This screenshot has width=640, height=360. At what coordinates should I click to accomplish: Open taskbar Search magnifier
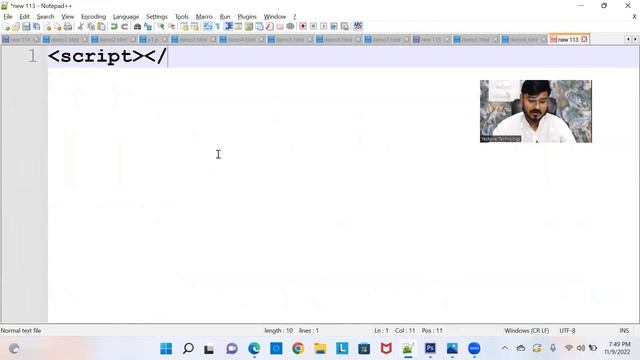(x=188, y=349)
